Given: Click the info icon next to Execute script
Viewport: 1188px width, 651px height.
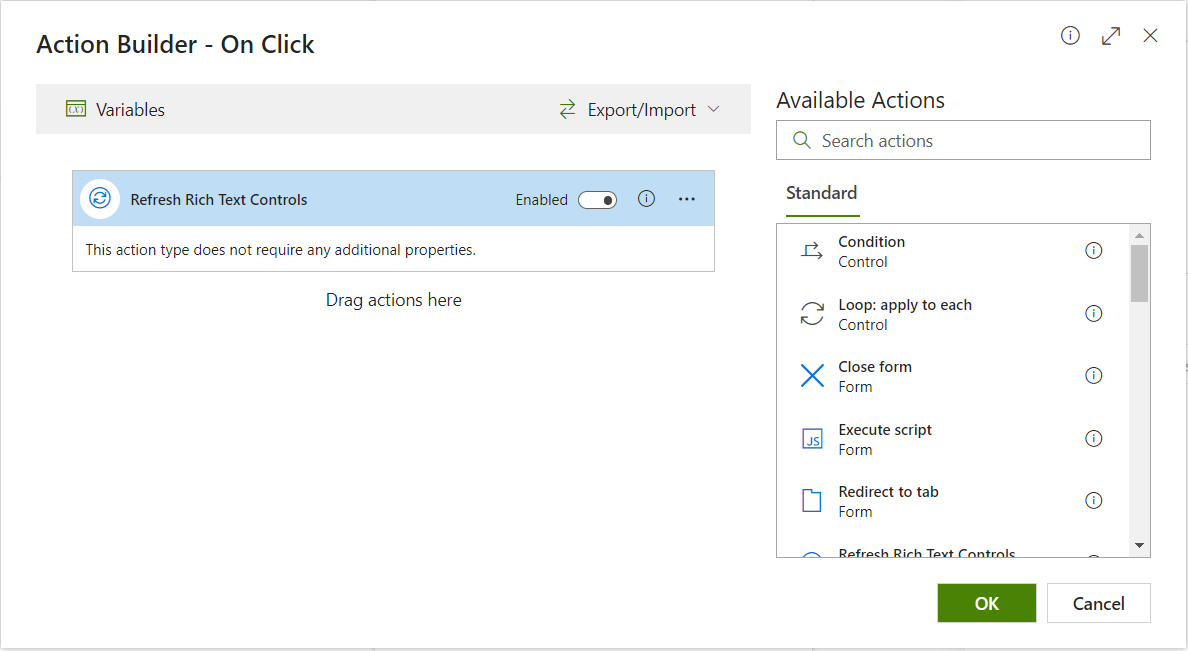Looking at the screenshot, I should [1093, 438].
